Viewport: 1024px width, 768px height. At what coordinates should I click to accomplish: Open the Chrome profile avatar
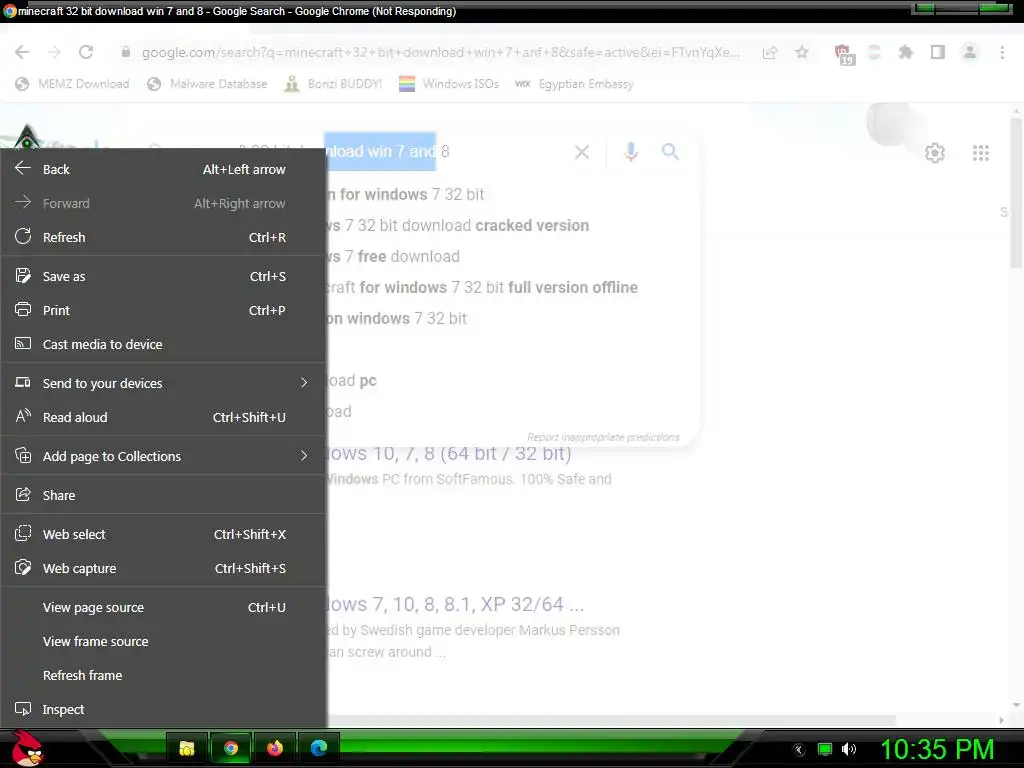[x=970, y=52]
